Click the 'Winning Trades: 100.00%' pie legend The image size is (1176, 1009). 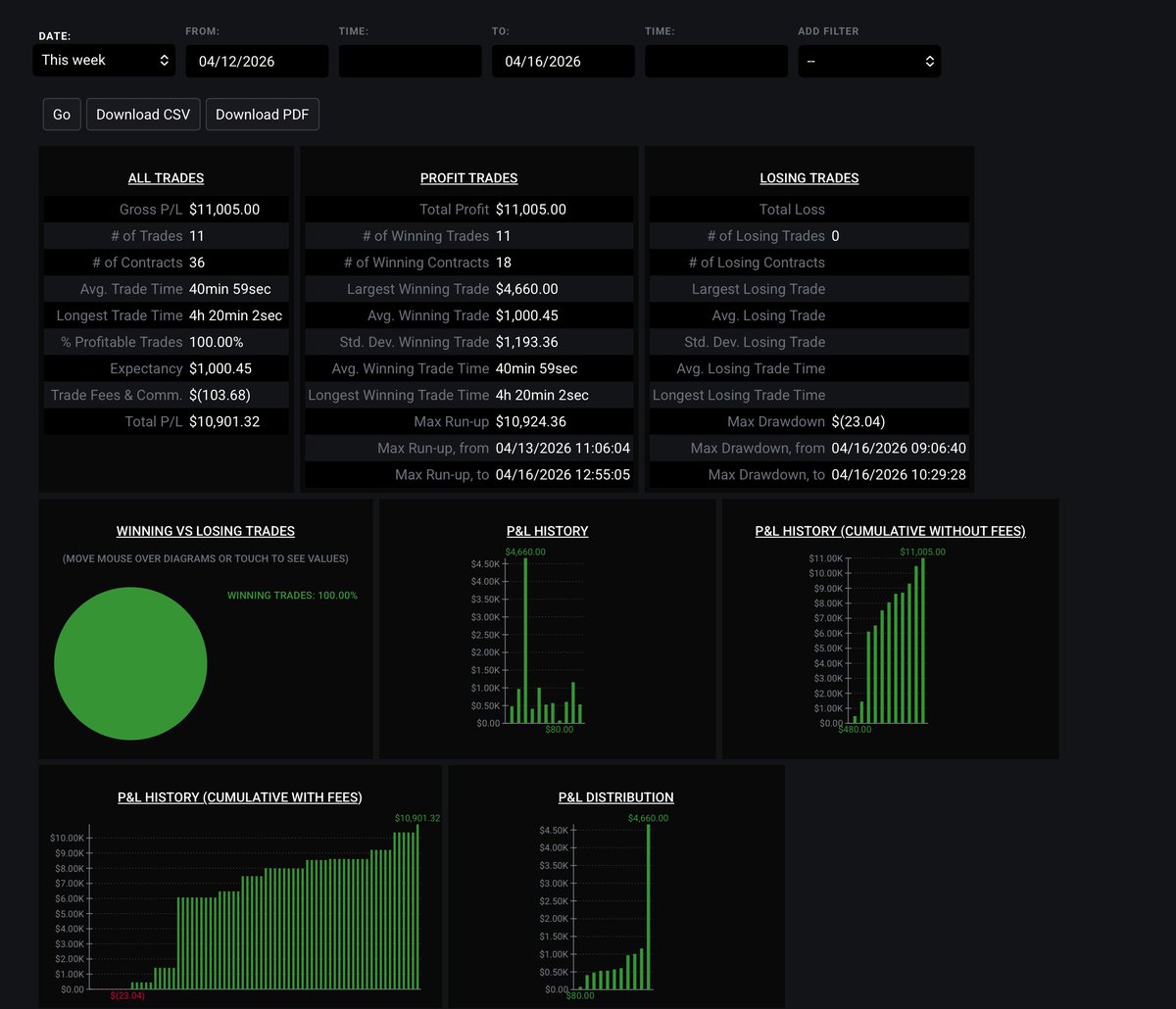click(x=292, y=596)
